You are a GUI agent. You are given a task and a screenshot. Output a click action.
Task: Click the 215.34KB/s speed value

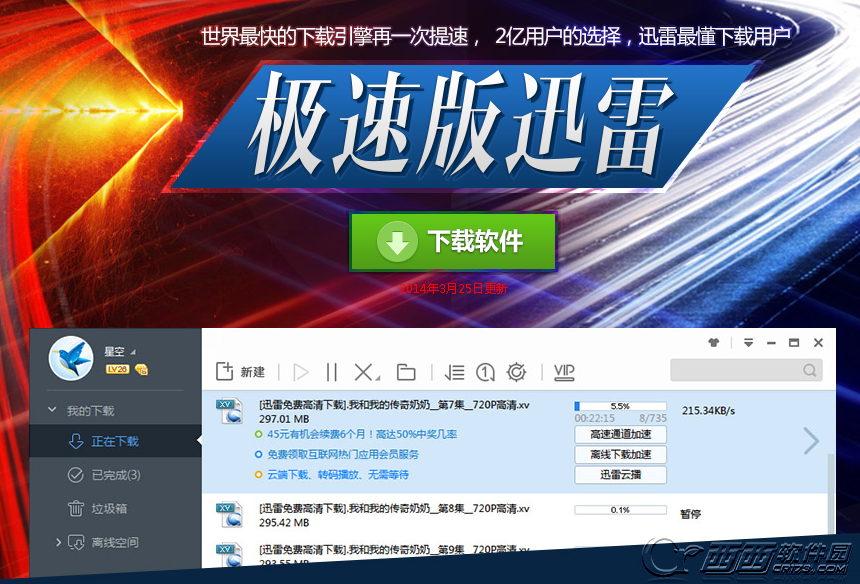708,410
